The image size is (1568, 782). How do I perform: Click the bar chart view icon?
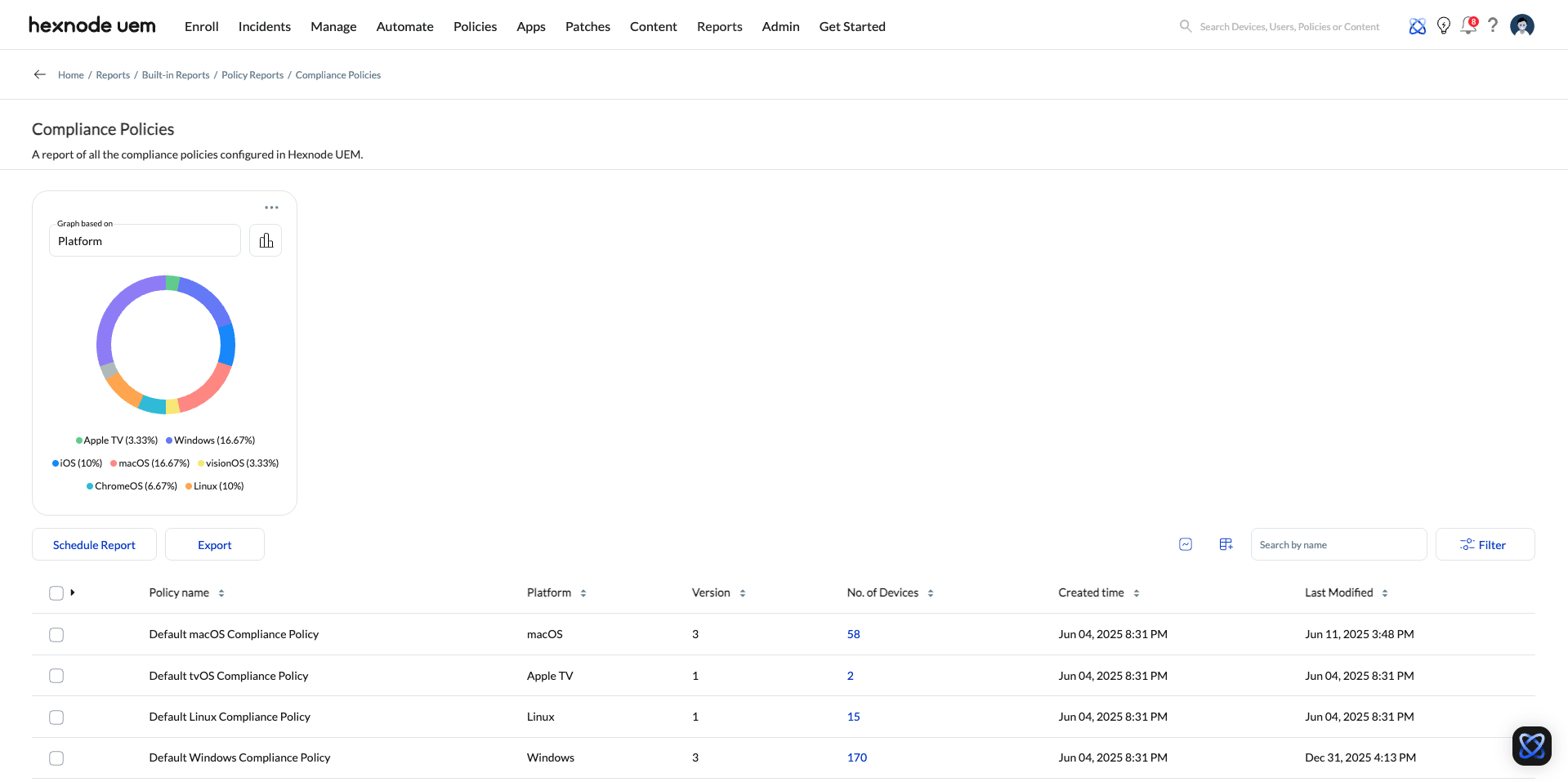pyautogui.click(x=266, y=240)
